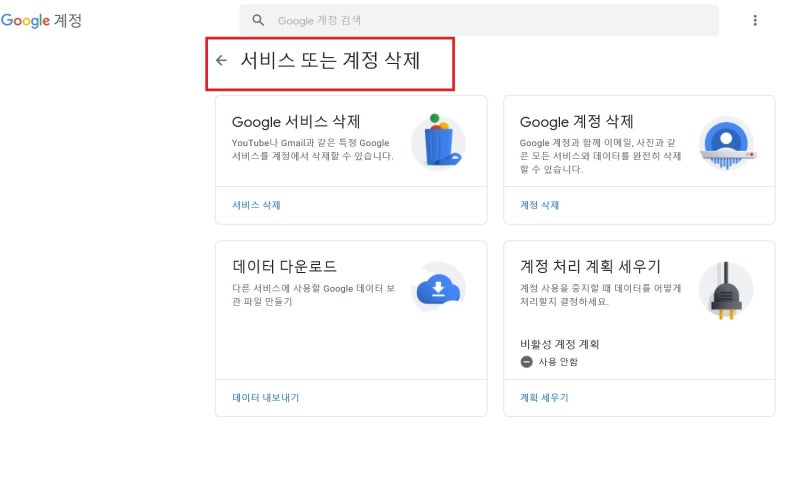Screen dimensions: 800x489
Task: Click the search magnifier icon
Action: point(258,20)
